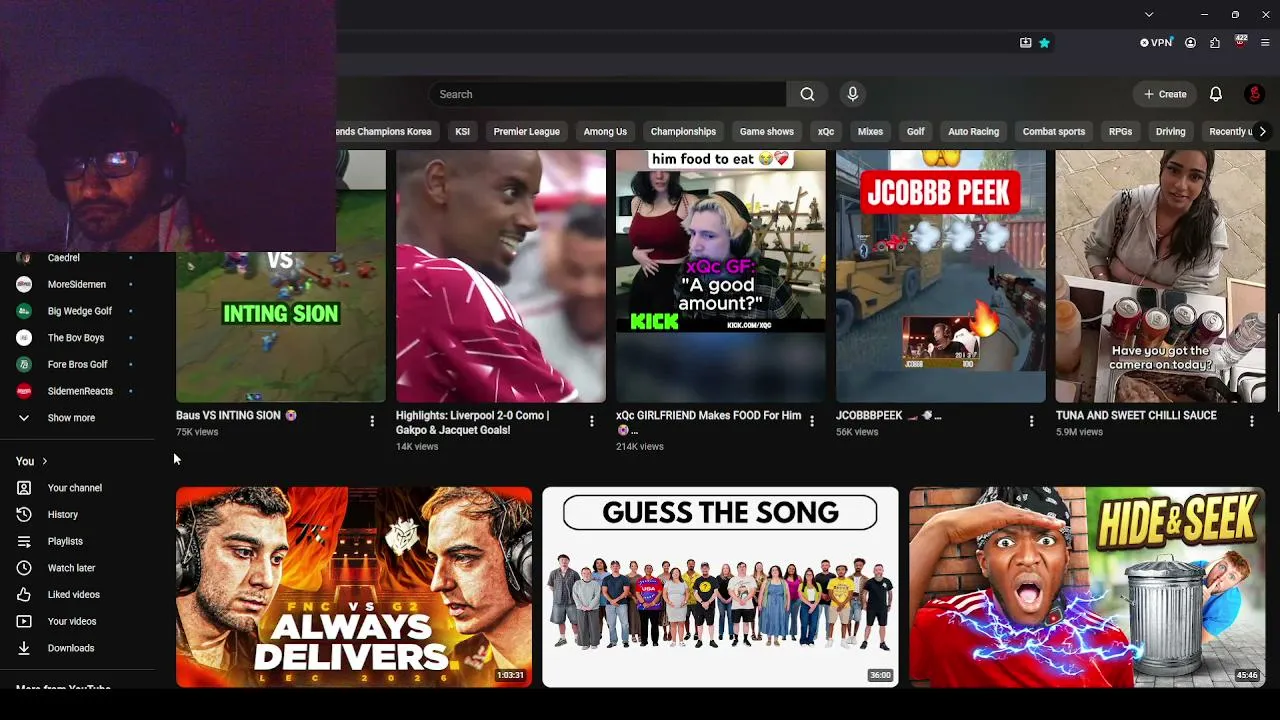Open the browser hamburger menu
This screenshot has height=720, width=1280.
[1265, 43]
